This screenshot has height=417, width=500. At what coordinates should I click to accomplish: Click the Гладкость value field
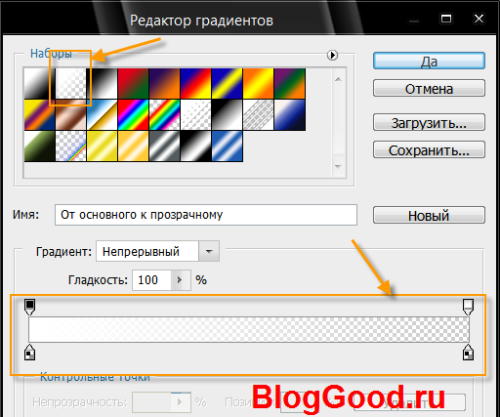click(x=152, y=280)
